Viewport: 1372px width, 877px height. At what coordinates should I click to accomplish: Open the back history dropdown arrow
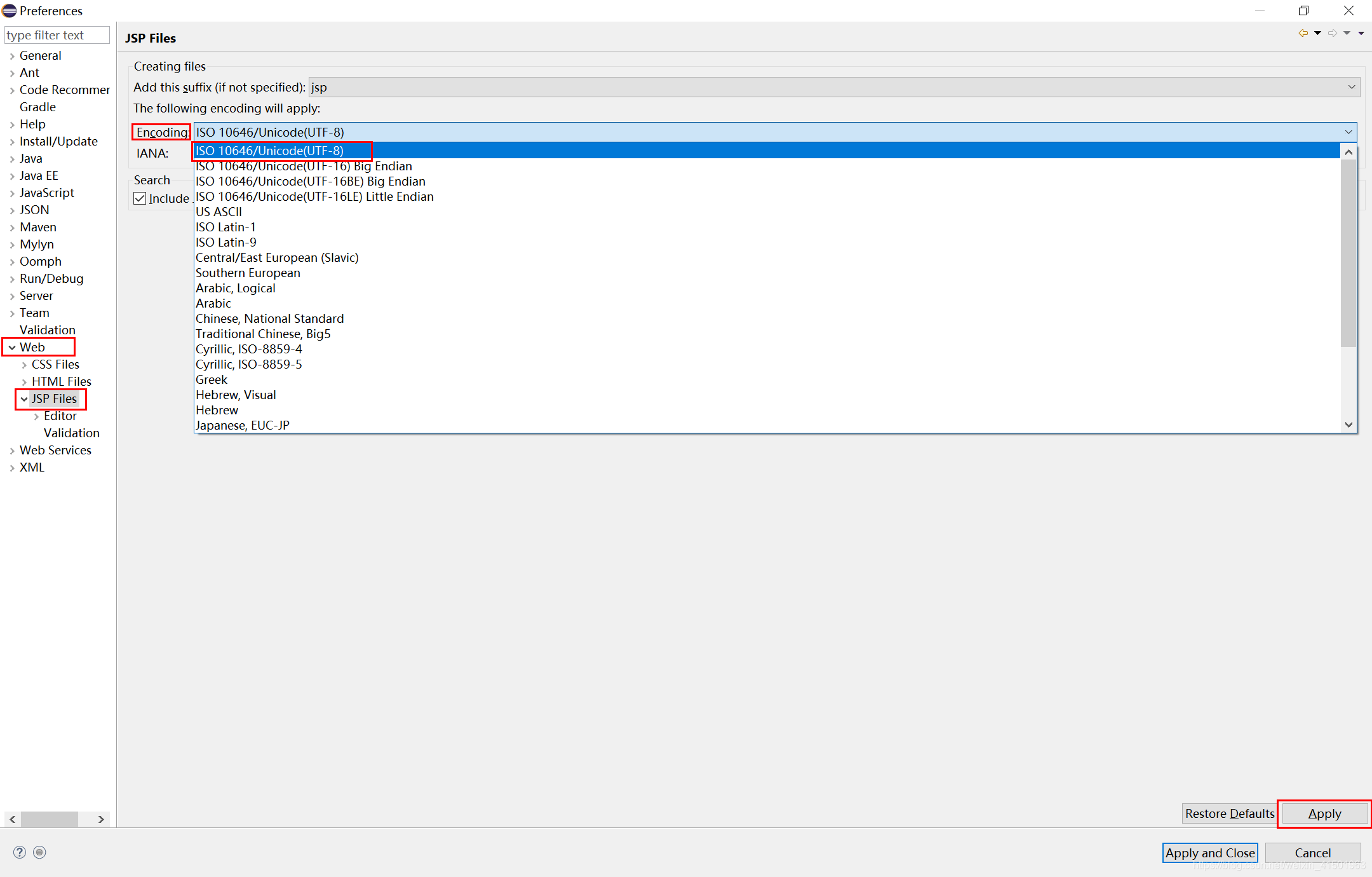point(1317,33)
